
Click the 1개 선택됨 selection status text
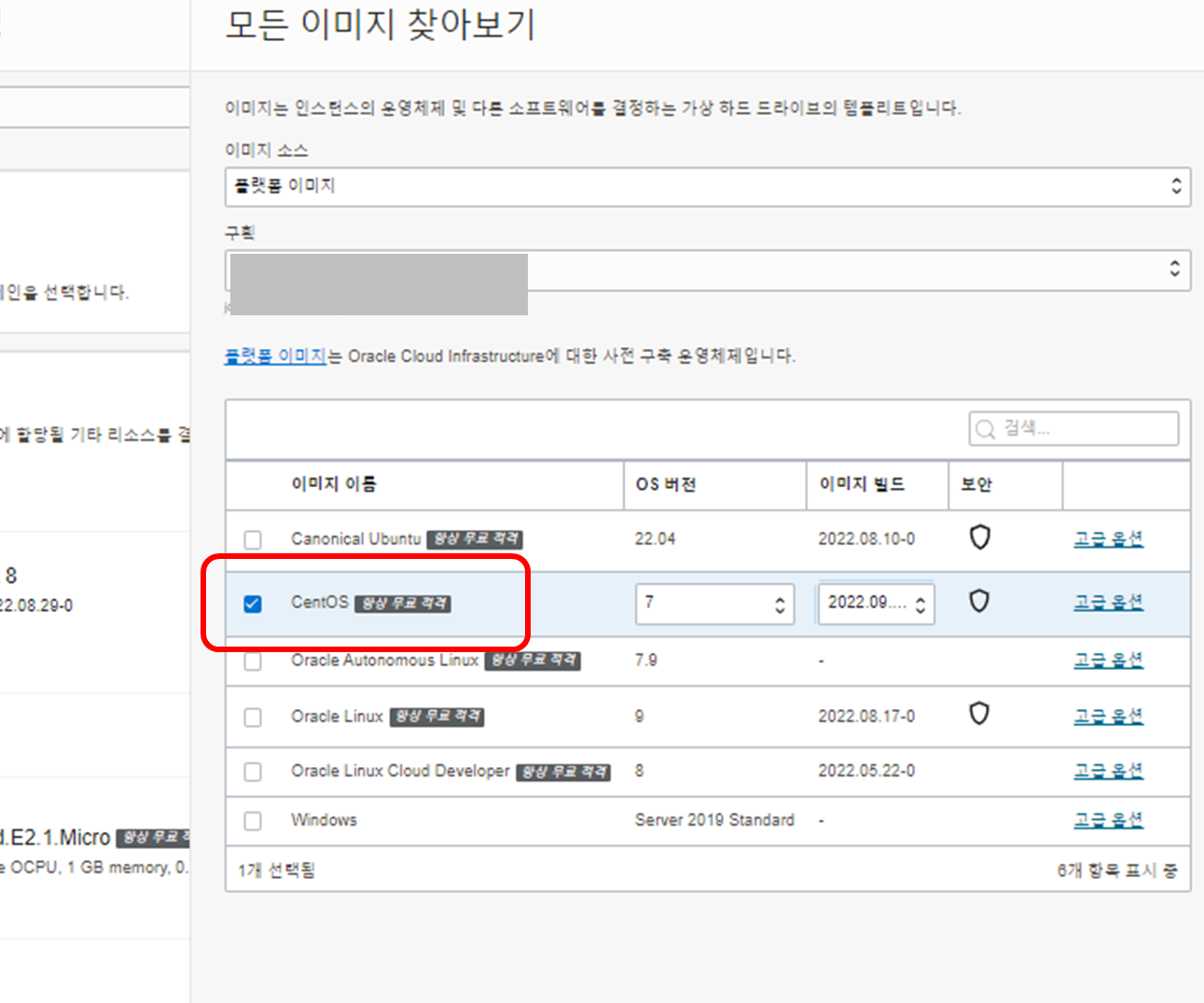coord(277,871)
